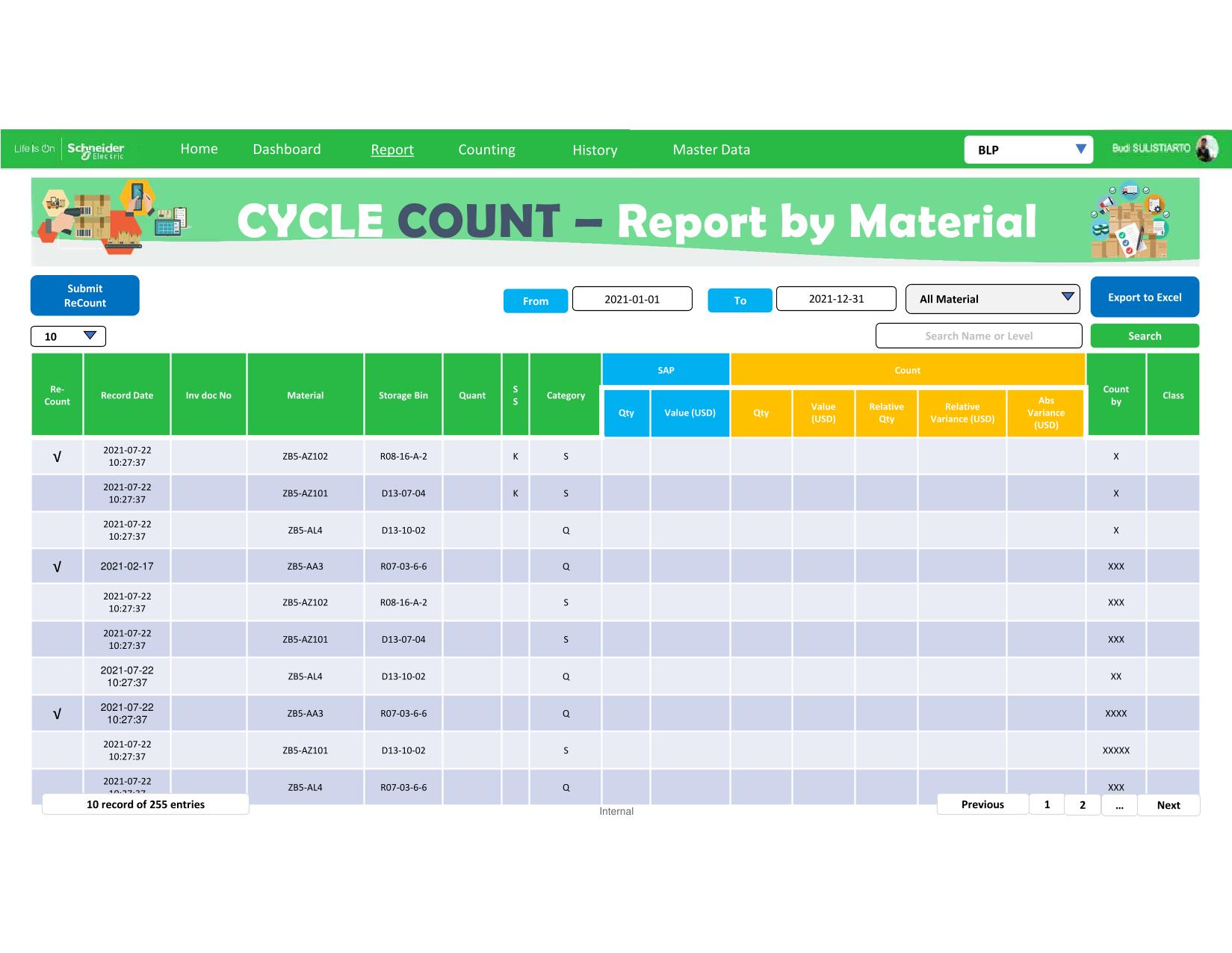Toggle Re-Count check on 2021-02-17 row

tap(57, 567)
